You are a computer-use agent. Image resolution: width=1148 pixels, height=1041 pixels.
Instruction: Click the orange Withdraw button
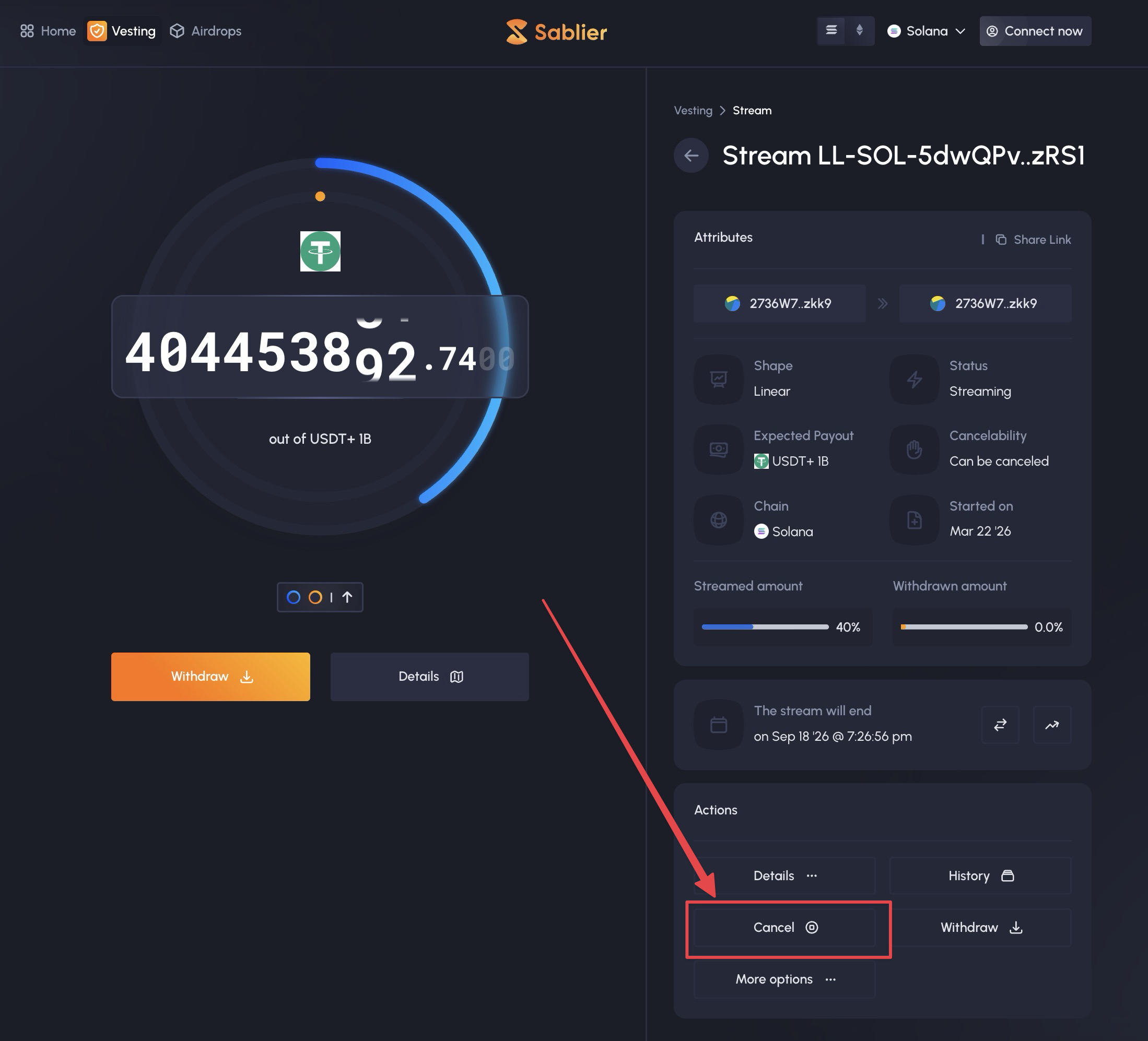[210, 676]
